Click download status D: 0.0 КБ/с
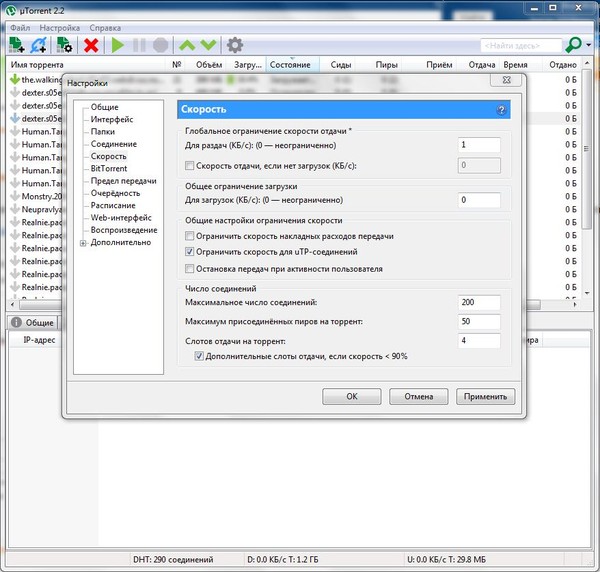 coord(282,559)
